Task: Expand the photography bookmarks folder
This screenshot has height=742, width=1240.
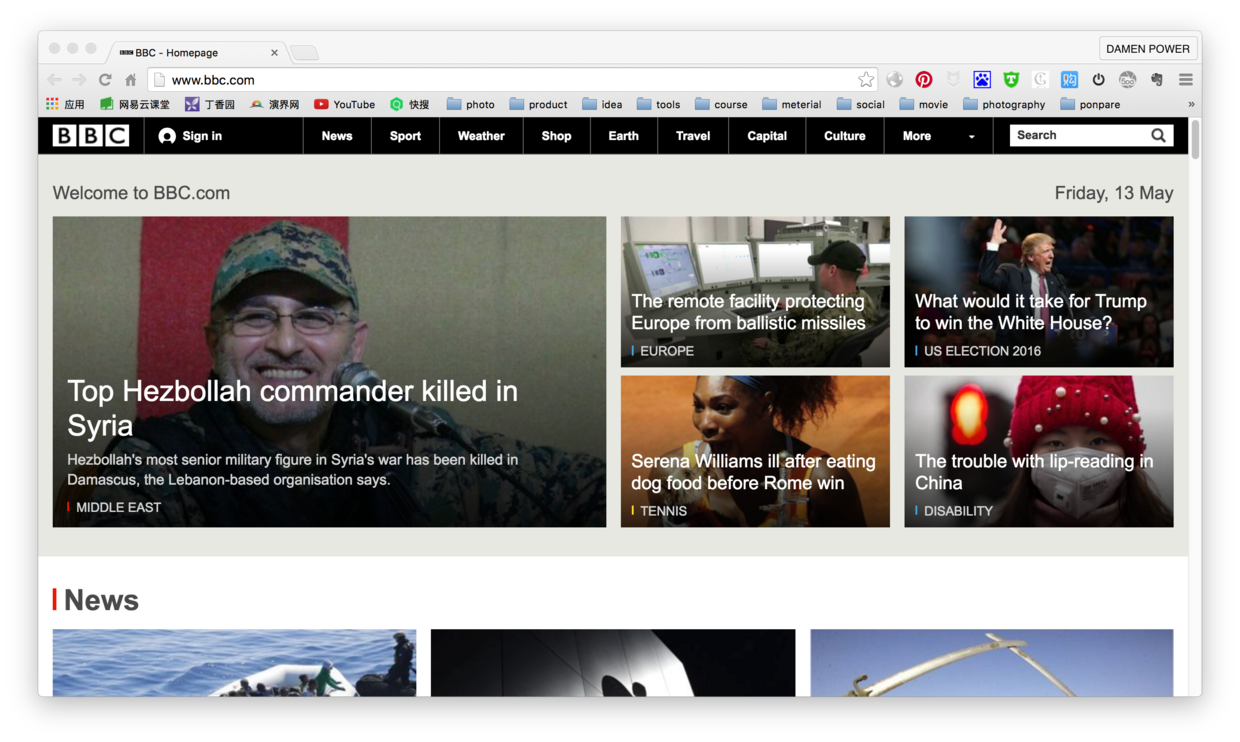Action: 1004,104
